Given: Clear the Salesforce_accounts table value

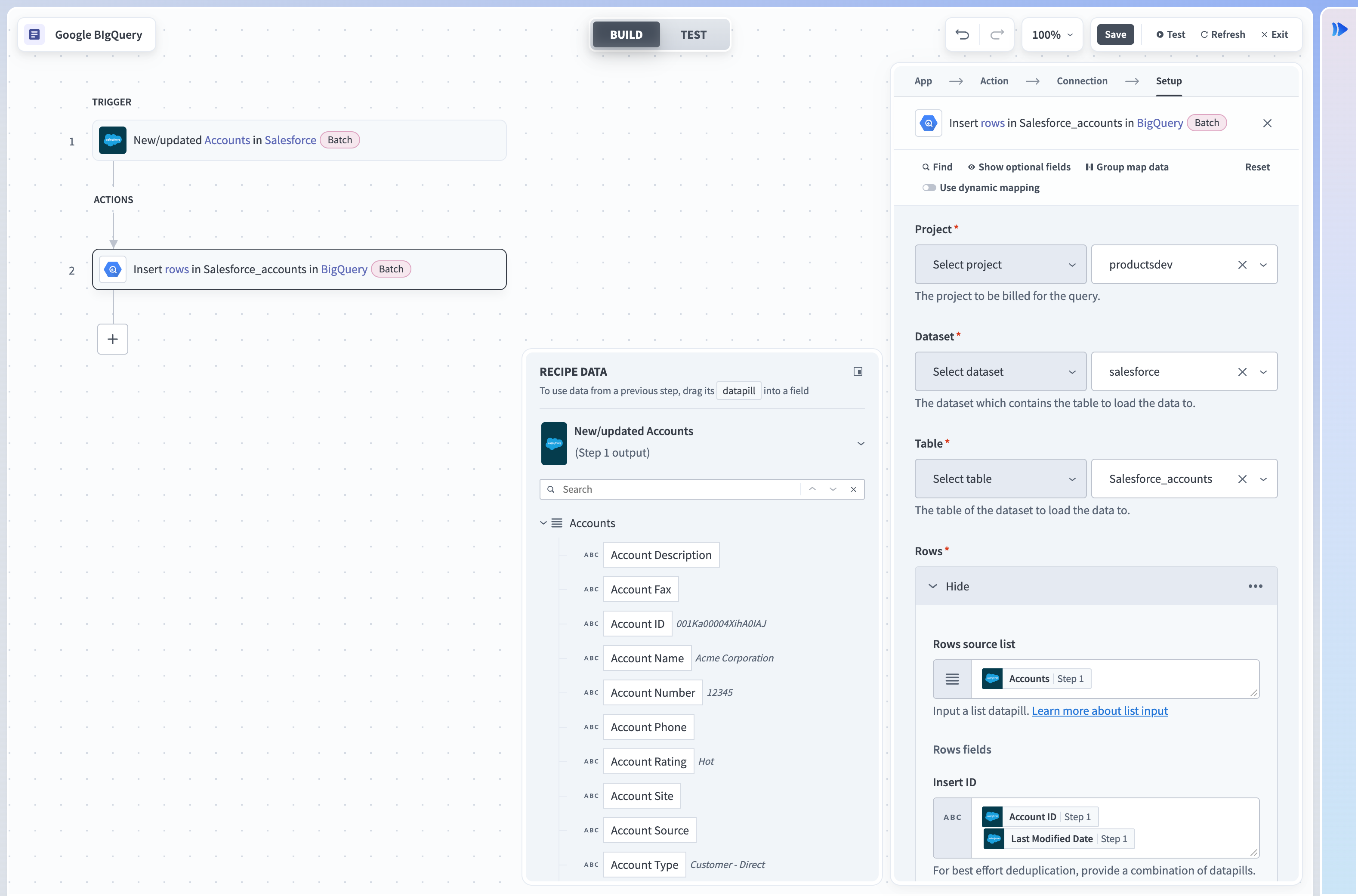Looking at the screenshot, I should tap(1242, 479).
